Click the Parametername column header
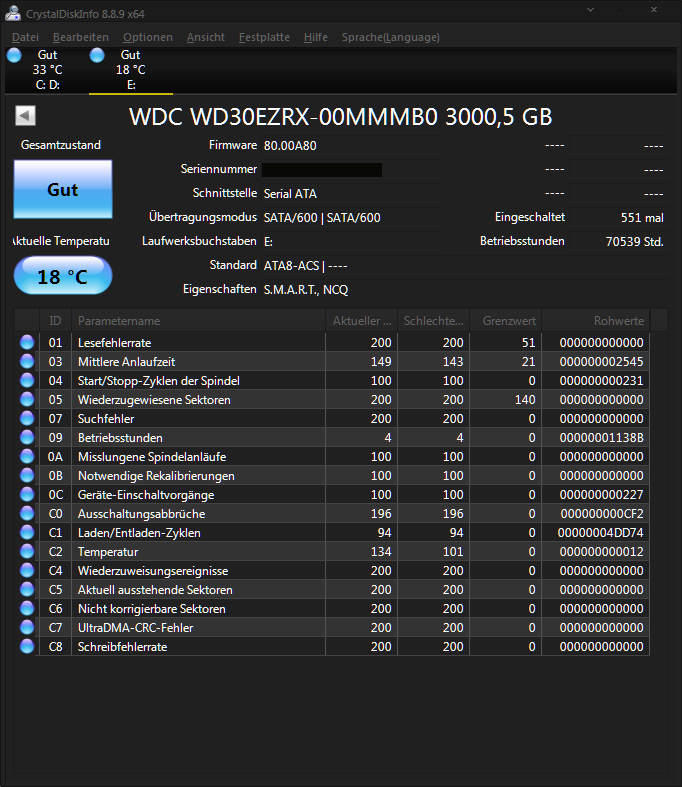 [x=198, y=321]
